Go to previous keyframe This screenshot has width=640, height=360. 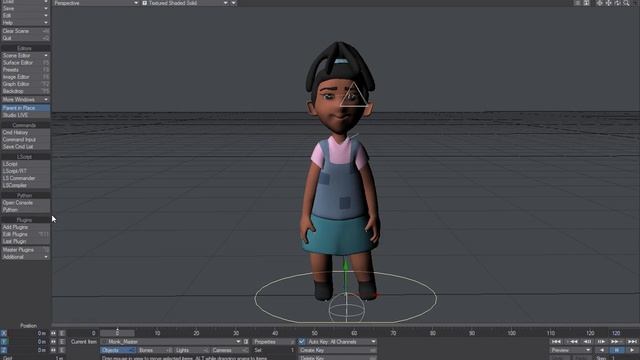(x=573, y=342)
